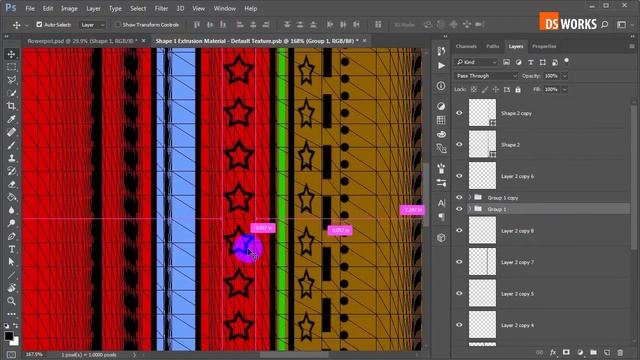Viewport: 640px width, 360px height.
Task: Select the Eraser tool
Action: click(11, 184)
